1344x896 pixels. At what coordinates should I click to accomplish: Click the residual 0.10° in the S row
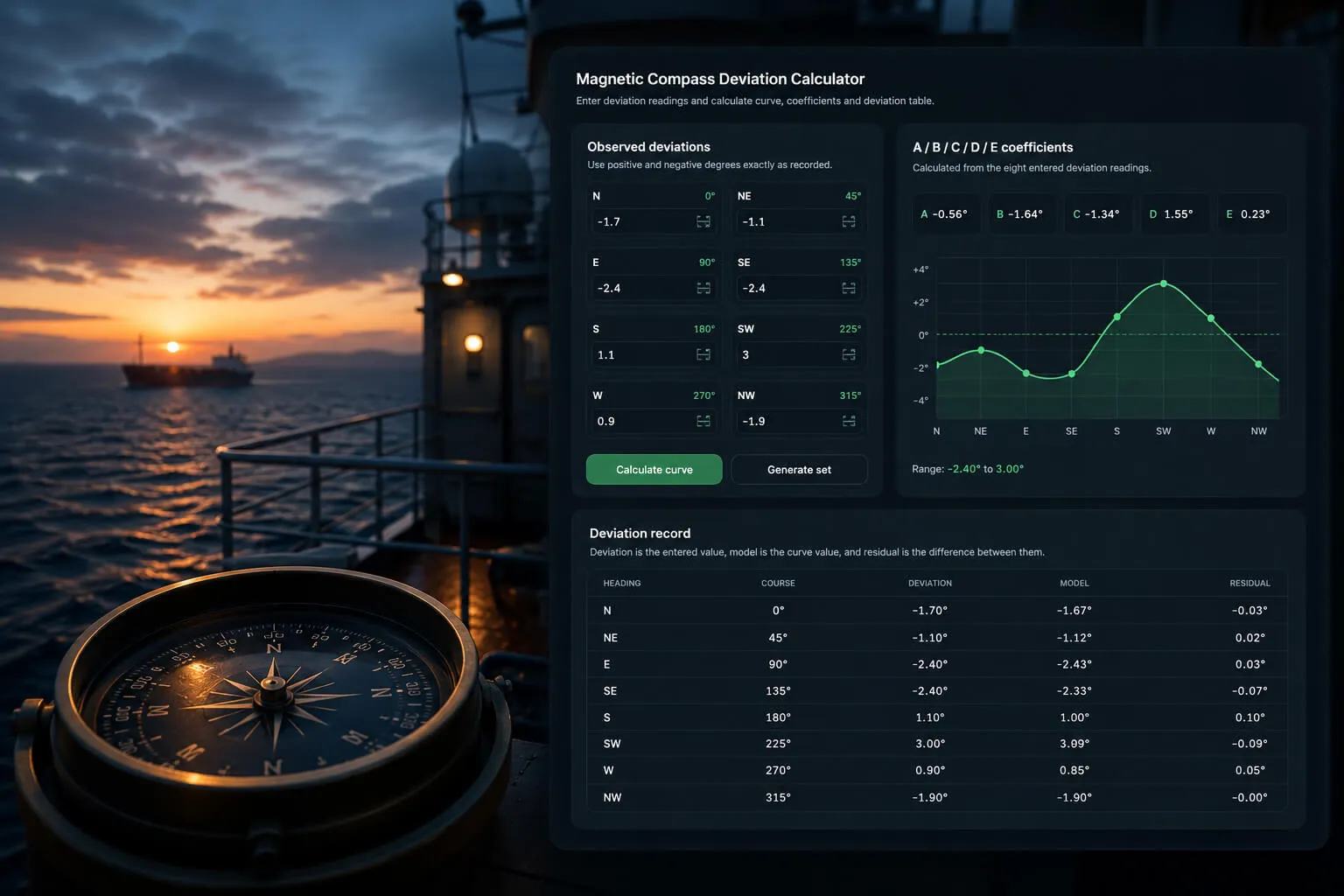tap(1250, 717)
